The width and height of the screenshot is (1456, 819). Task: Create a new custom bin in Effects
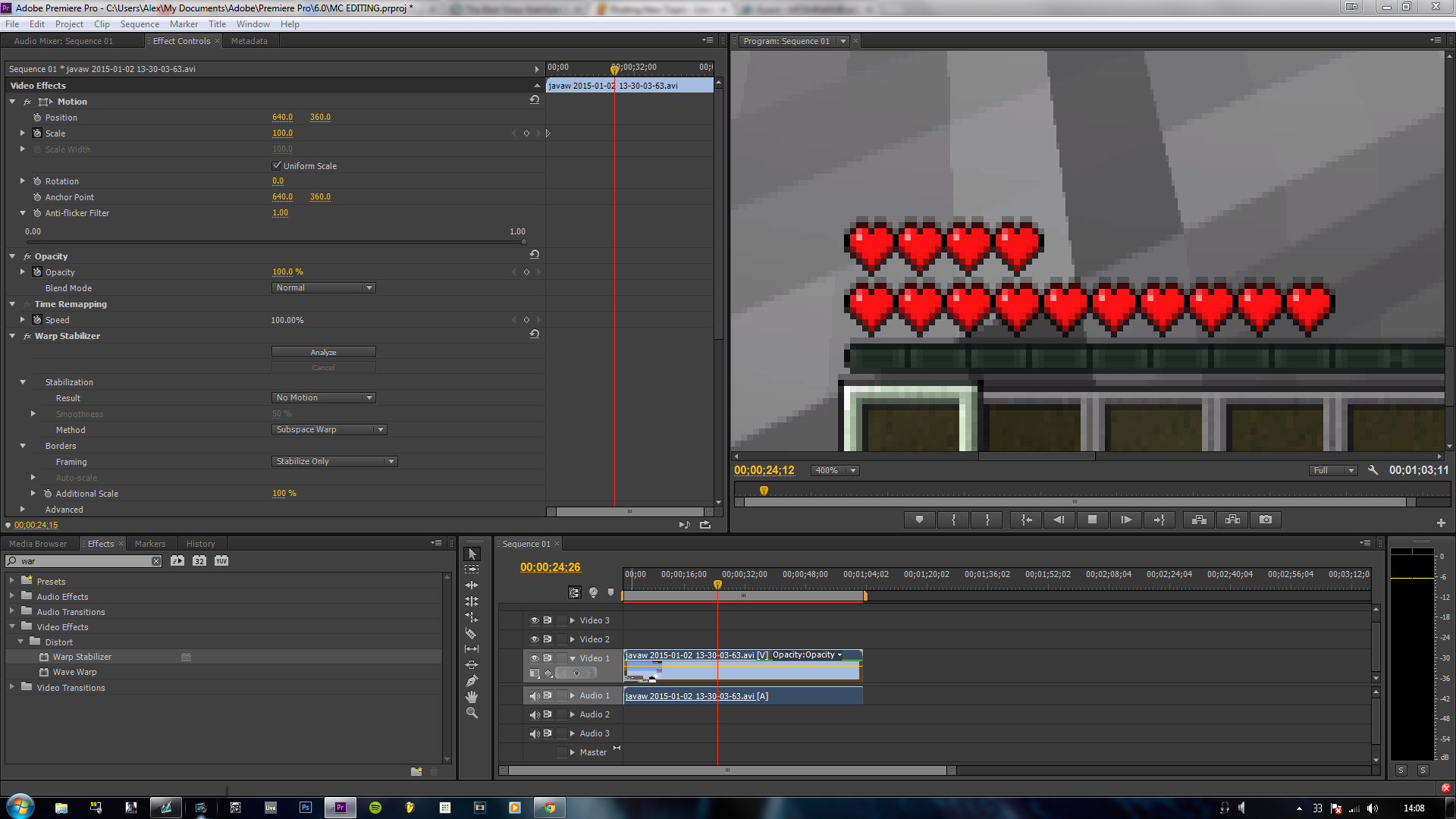(x=416, y=772)
